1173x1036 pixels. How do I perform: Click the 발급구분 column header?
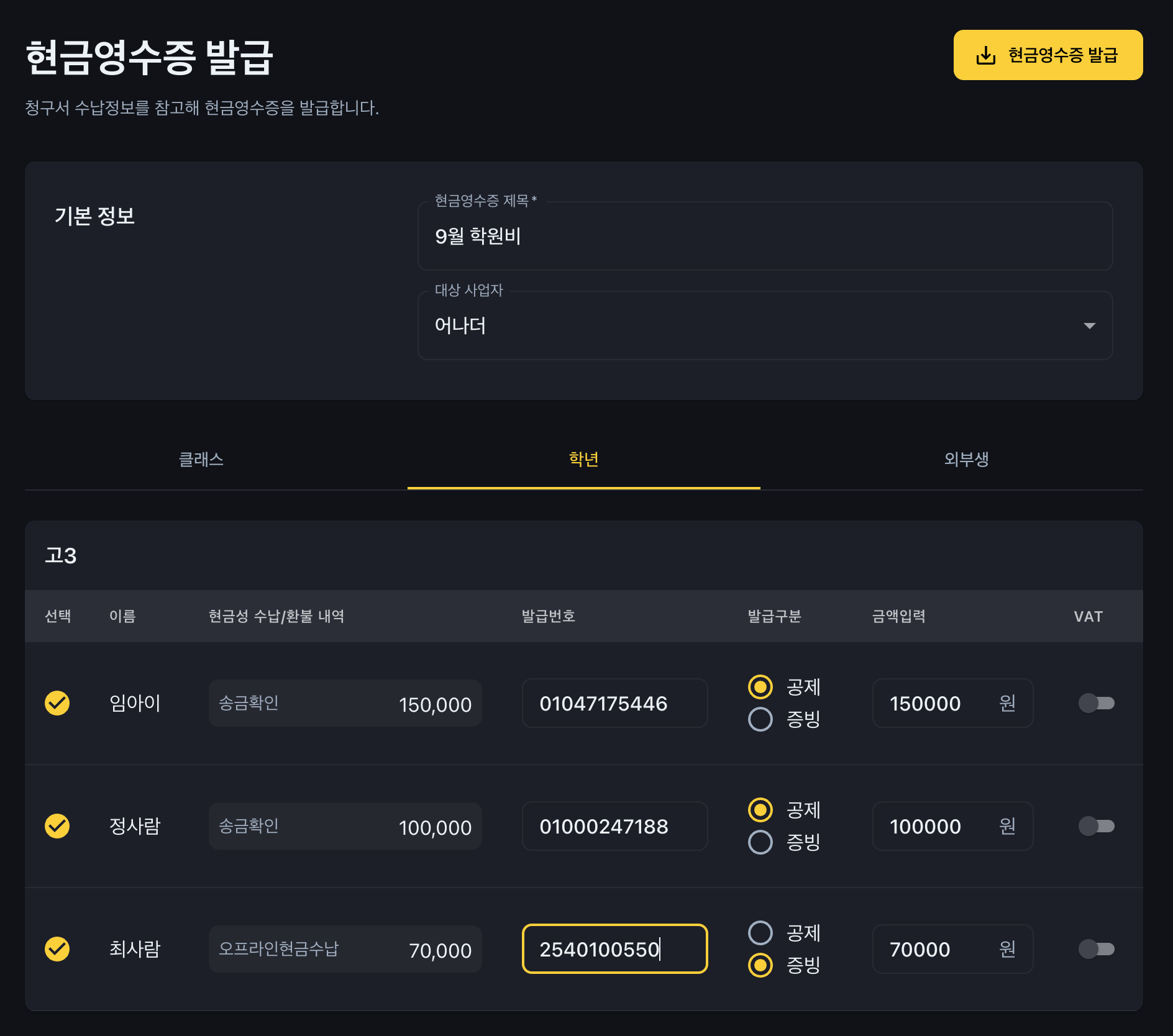click(775, 616)
